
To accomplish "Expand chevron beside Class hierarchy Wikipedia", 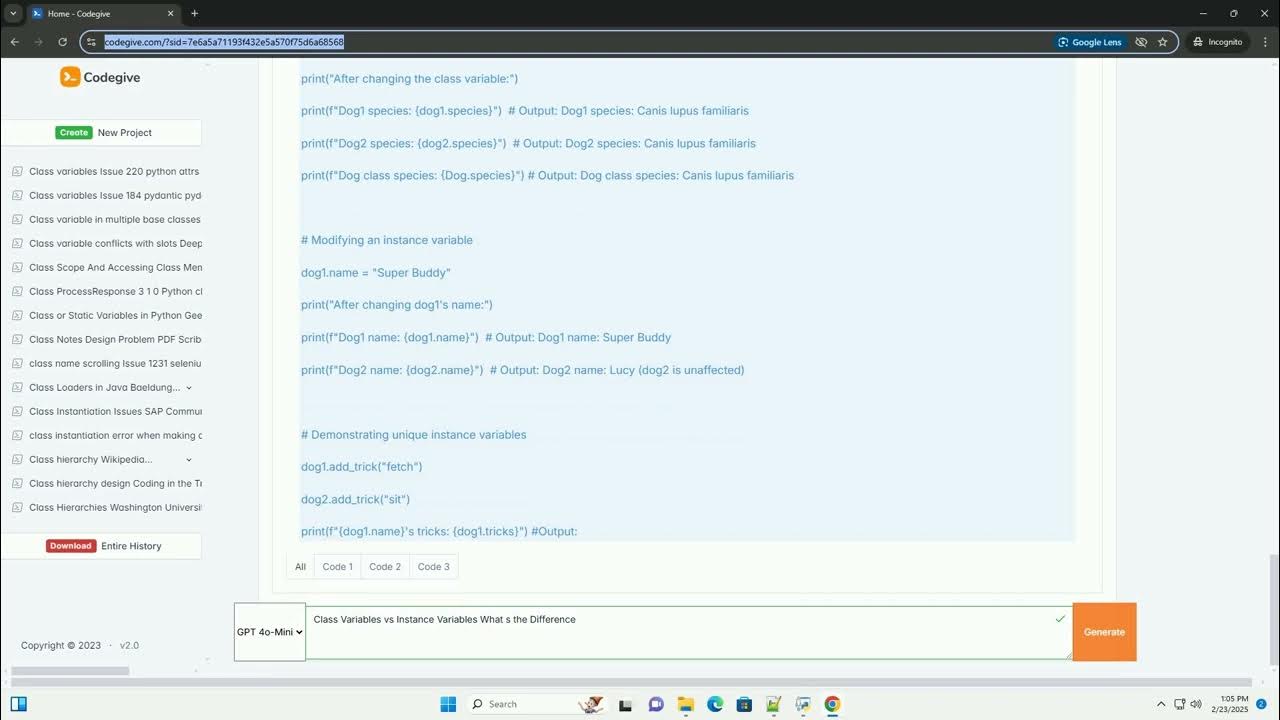I will click(x=189, y=460).
